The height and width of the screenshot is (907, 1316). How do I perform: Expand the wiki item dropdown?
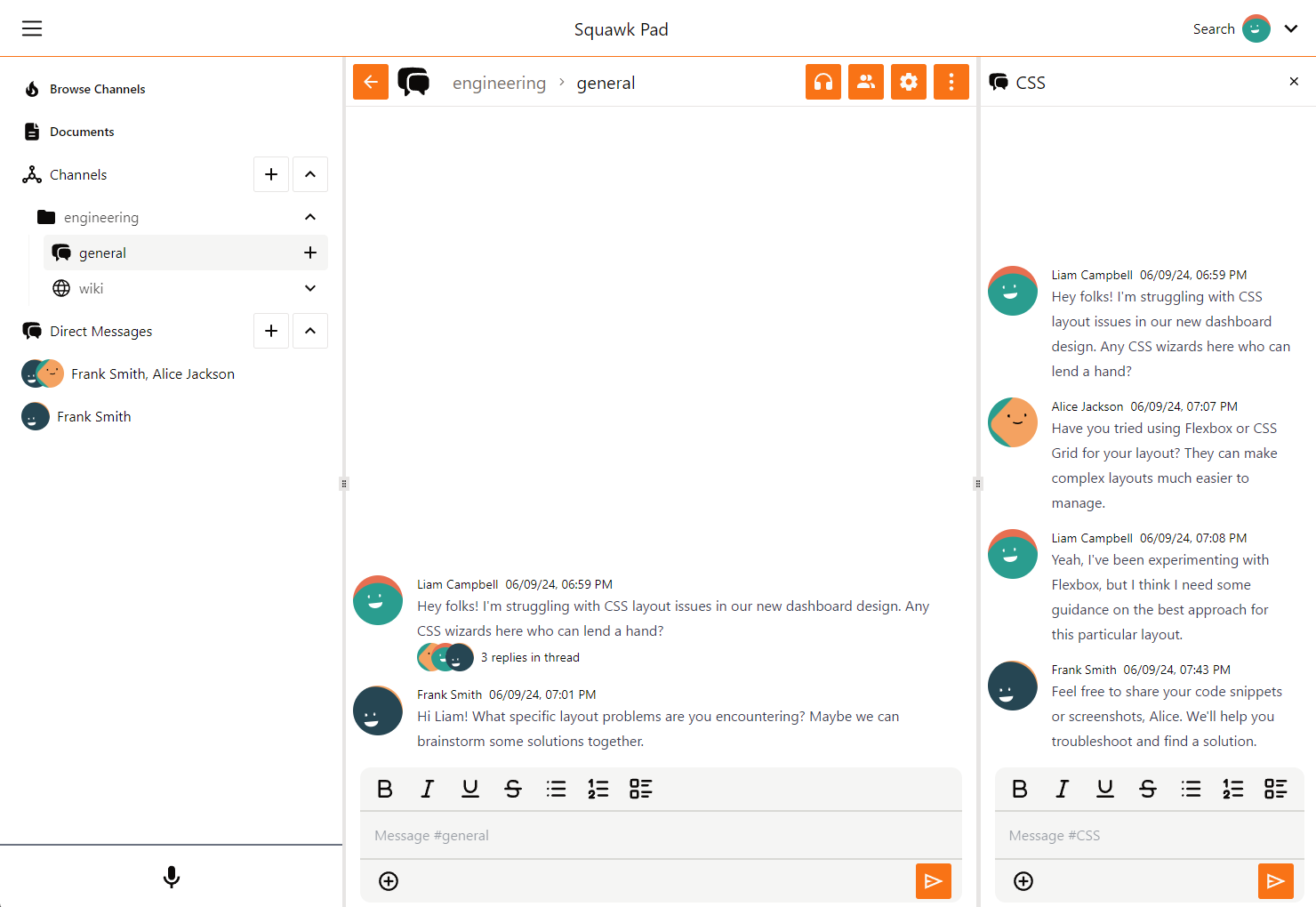pyautogui.click(x=309, y=288)
